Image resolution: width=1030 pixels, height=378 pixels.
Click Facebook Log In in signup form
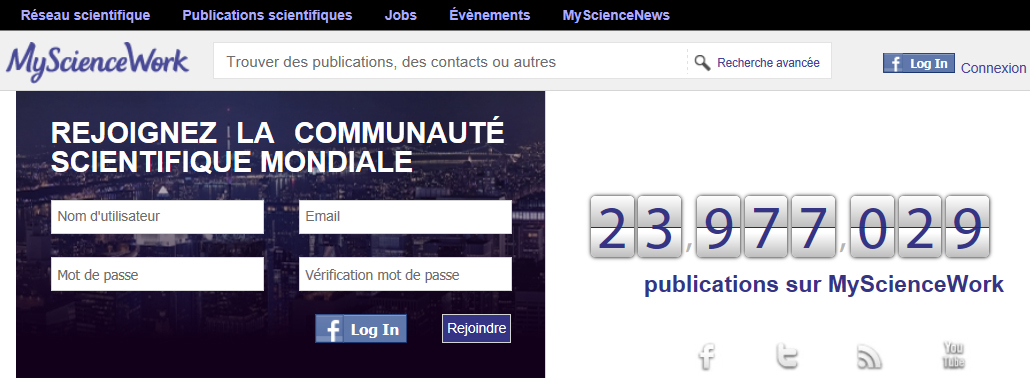pyautogui.click(x=361, y=329)
